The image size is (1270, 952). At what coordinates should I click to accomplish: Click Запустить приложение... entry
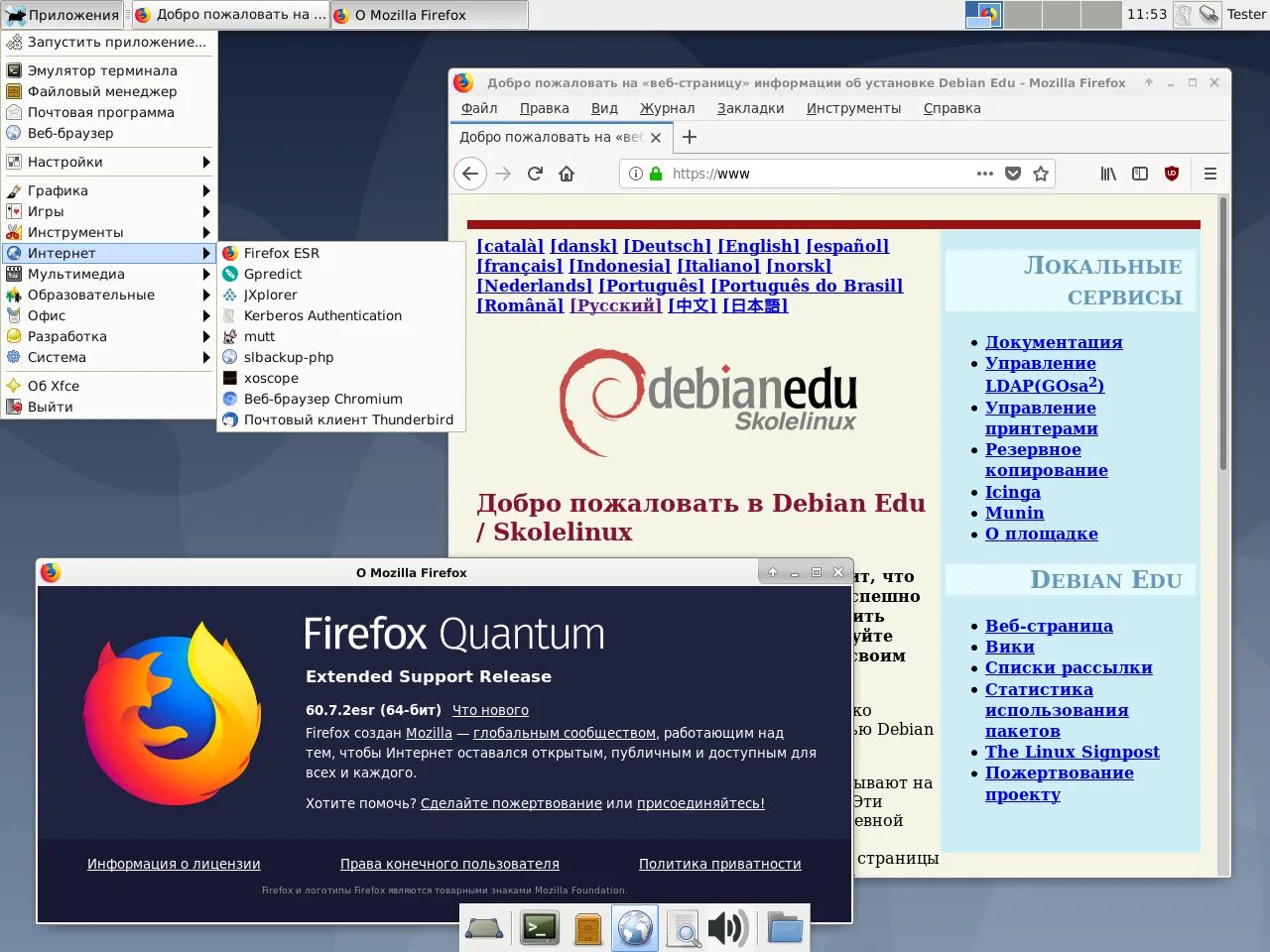coord(109,42)
